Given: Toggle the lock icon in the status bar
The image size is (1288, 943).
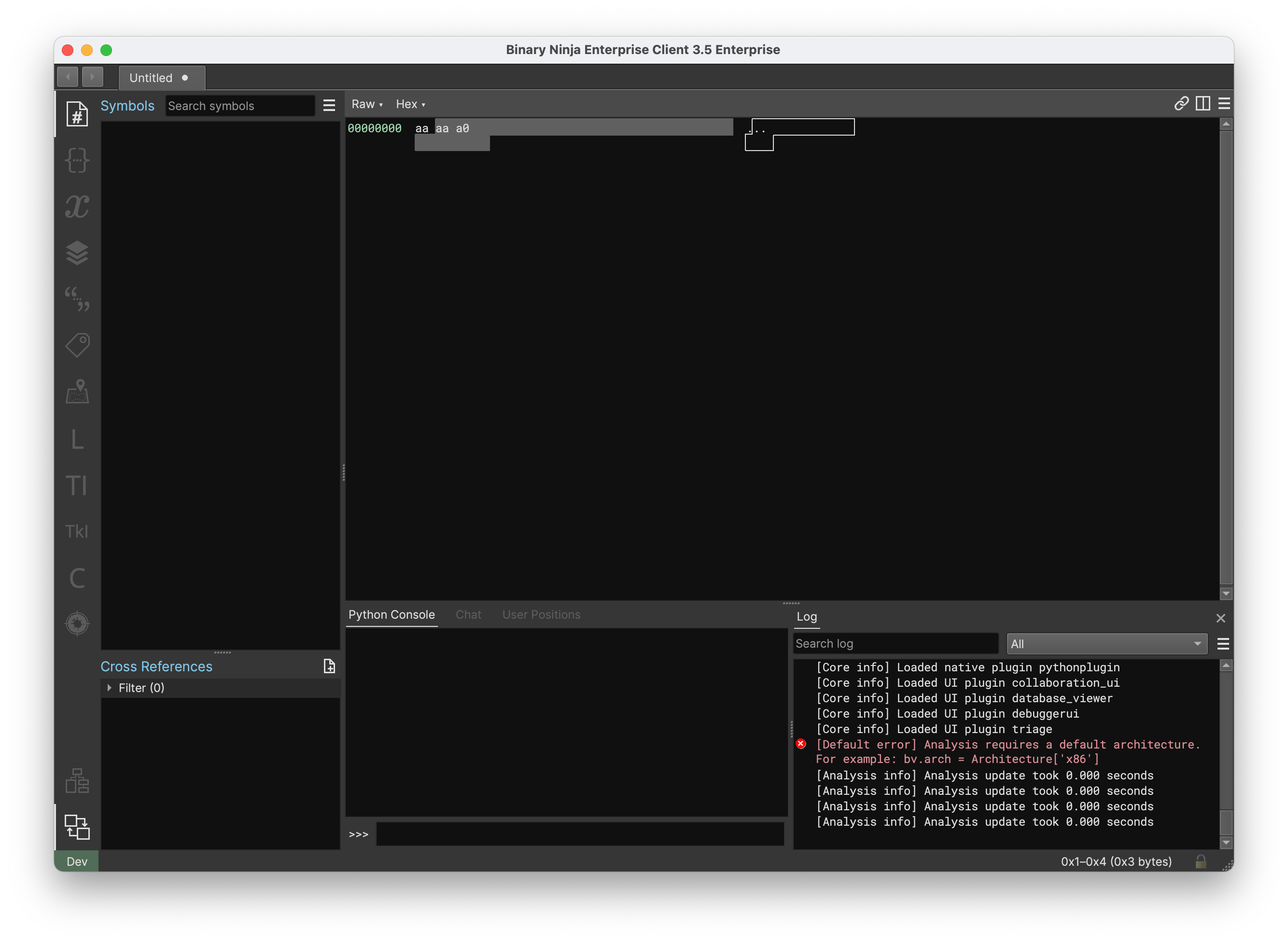Looking at the screenshot, I should tap(1201, 861).
